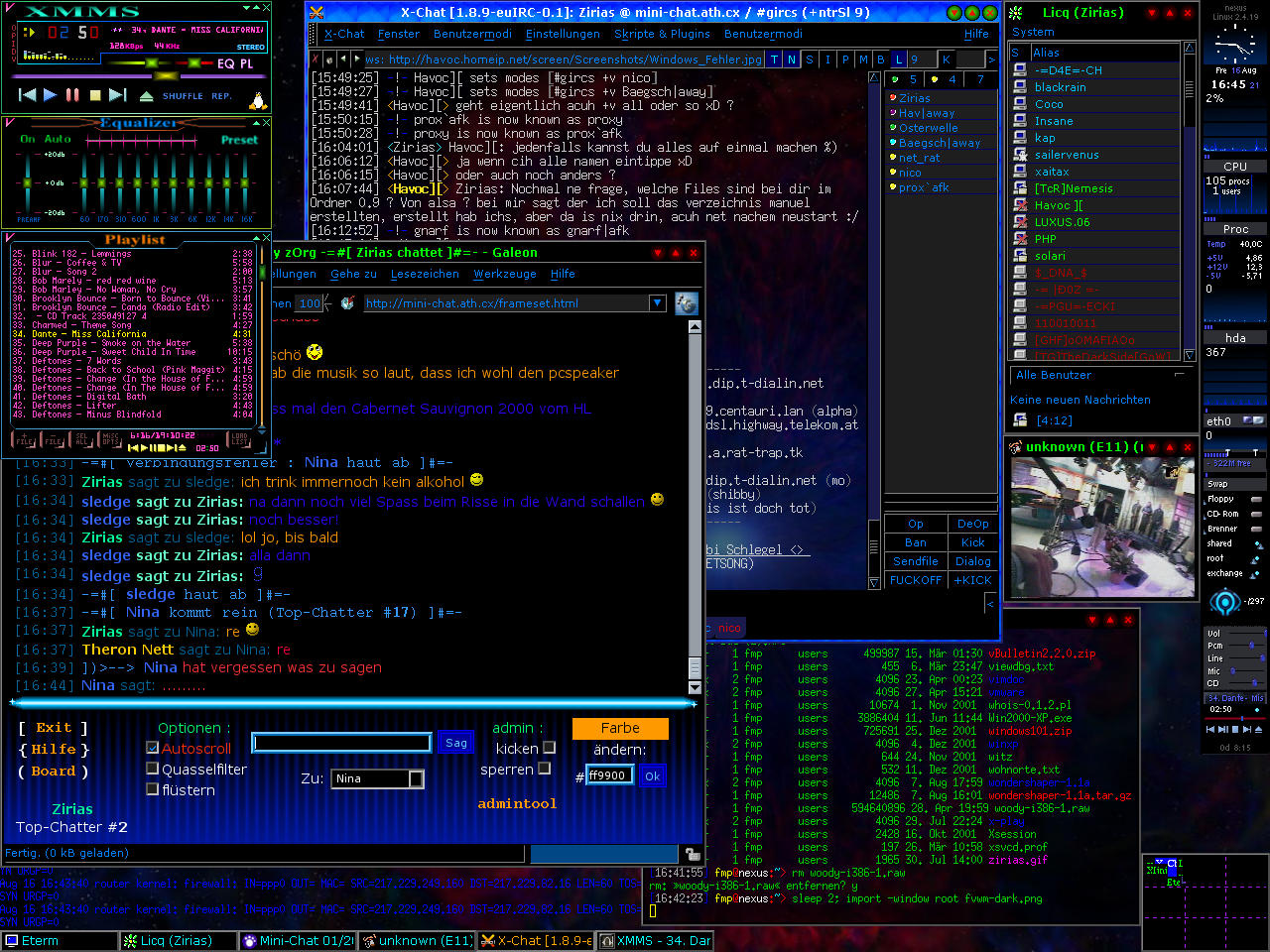1270x952 pixels.
Task: Toggle the kicken admin checkbox
Action: 549,748
